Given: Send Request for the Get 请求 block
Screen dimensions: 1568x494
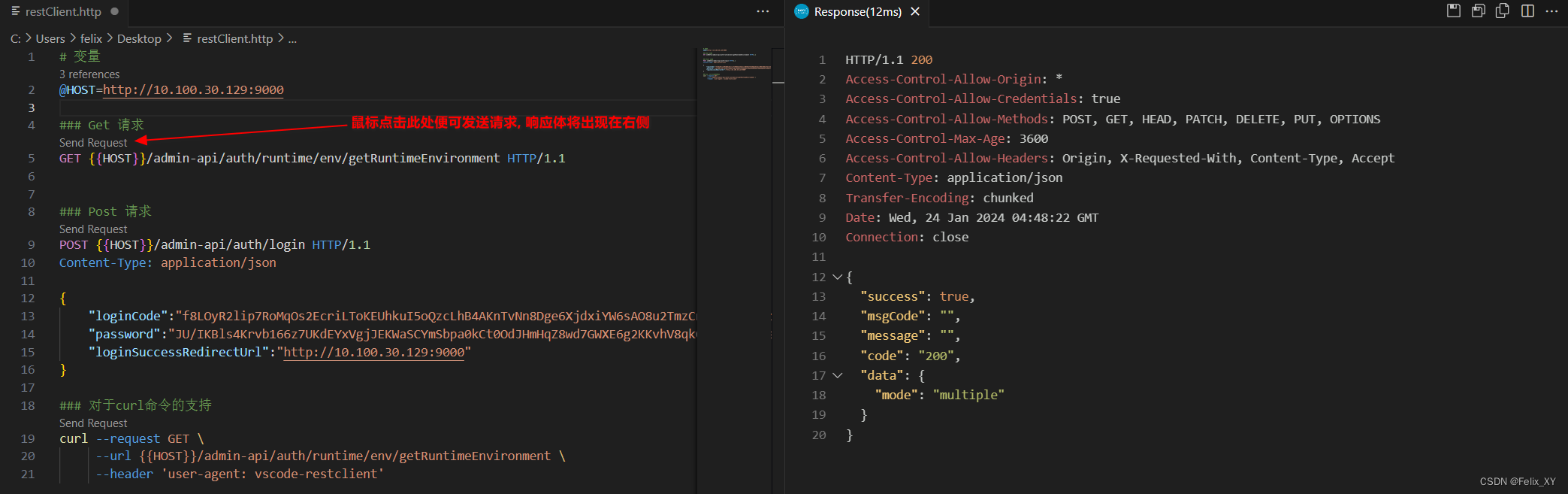Looking at the screenshot, I should click(93, 142).
